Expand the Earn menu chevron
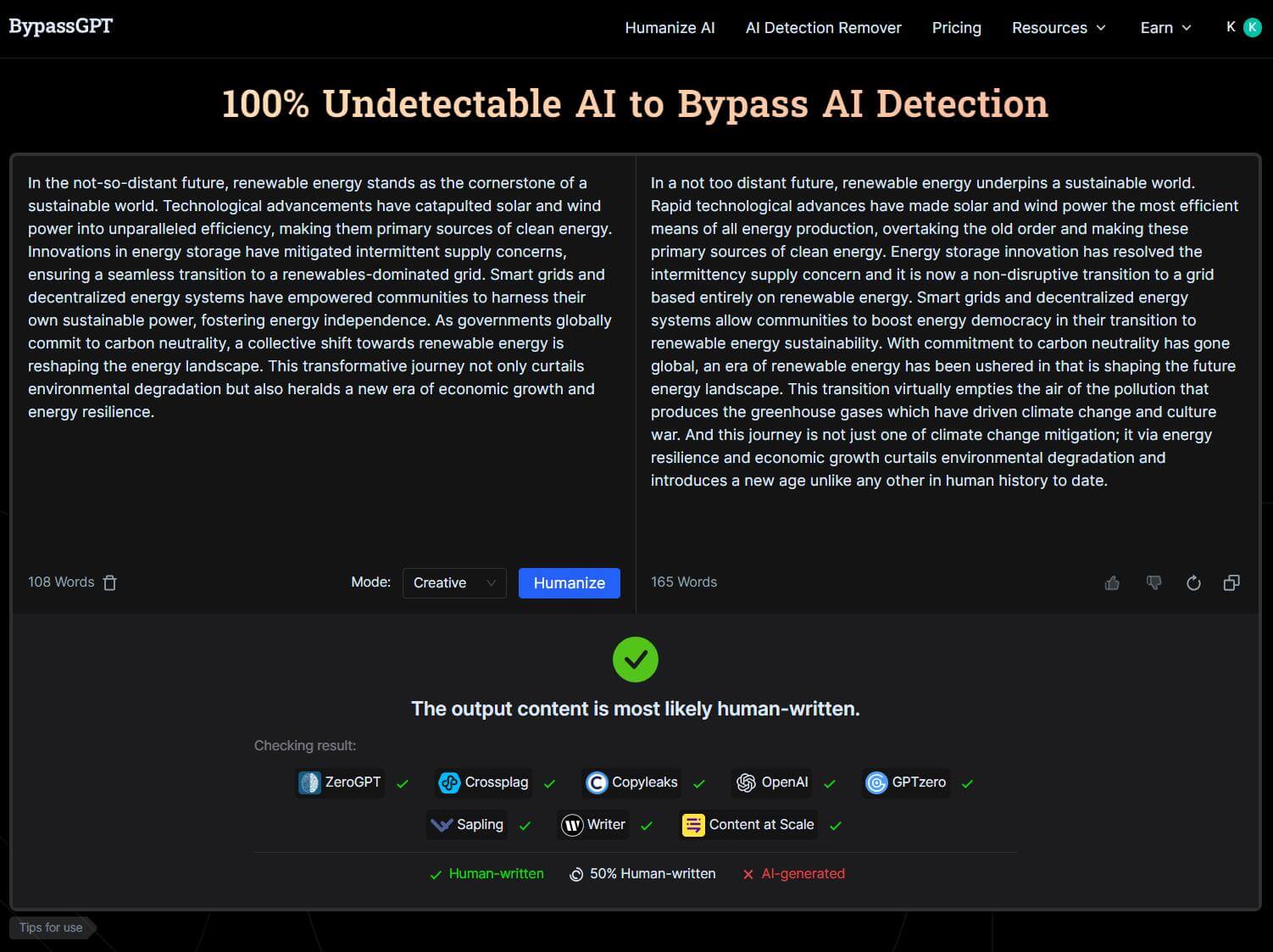This screenshot has width=1273, height=952. 1186,28
